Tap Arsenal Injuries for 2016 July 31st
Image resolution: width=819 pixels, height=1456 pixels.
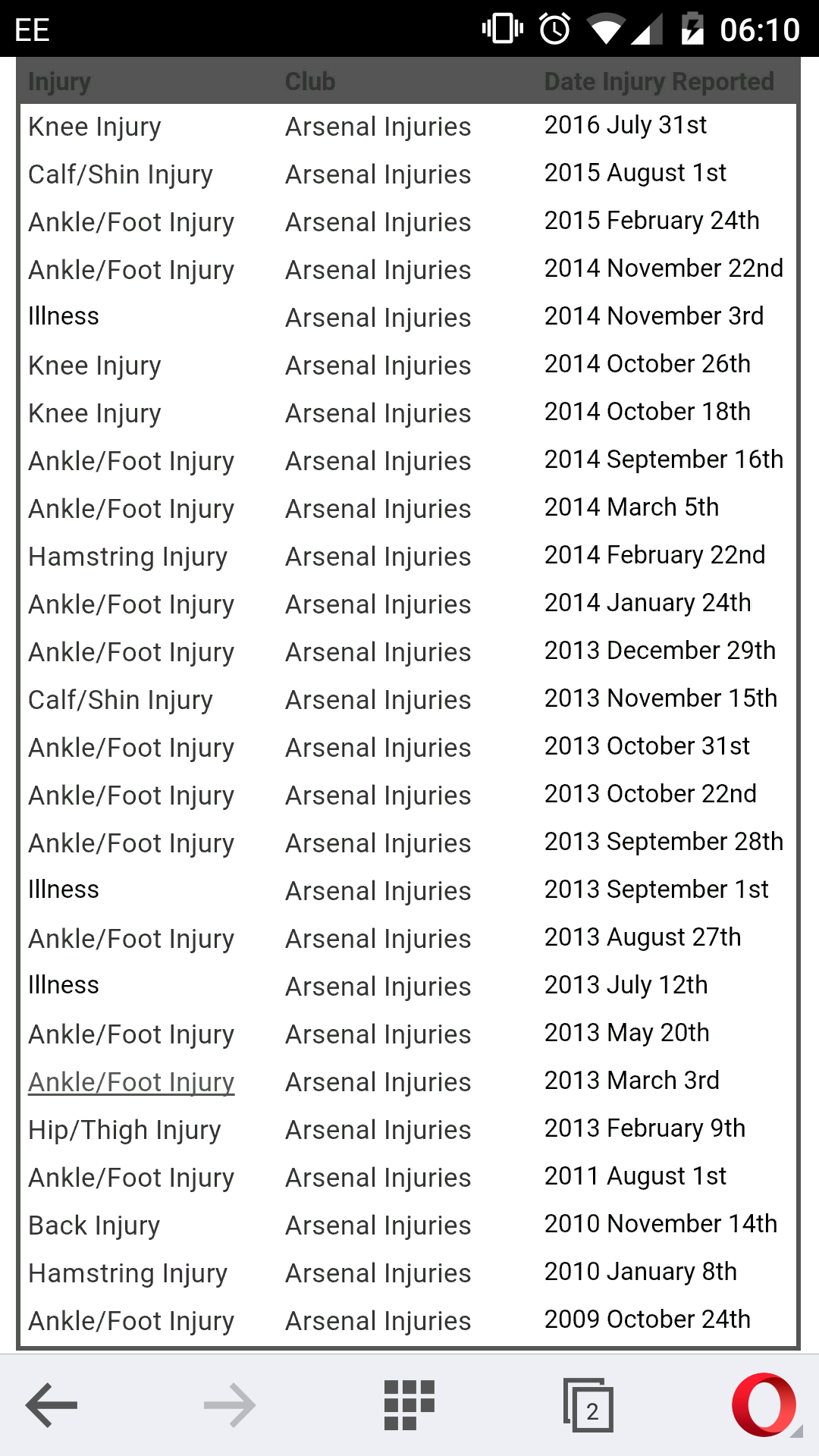click(x=378, y=127)
